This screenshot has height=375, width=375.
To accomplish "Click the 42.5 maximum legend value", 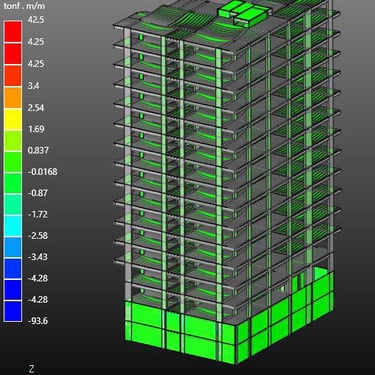I will (x=36, y=20).
